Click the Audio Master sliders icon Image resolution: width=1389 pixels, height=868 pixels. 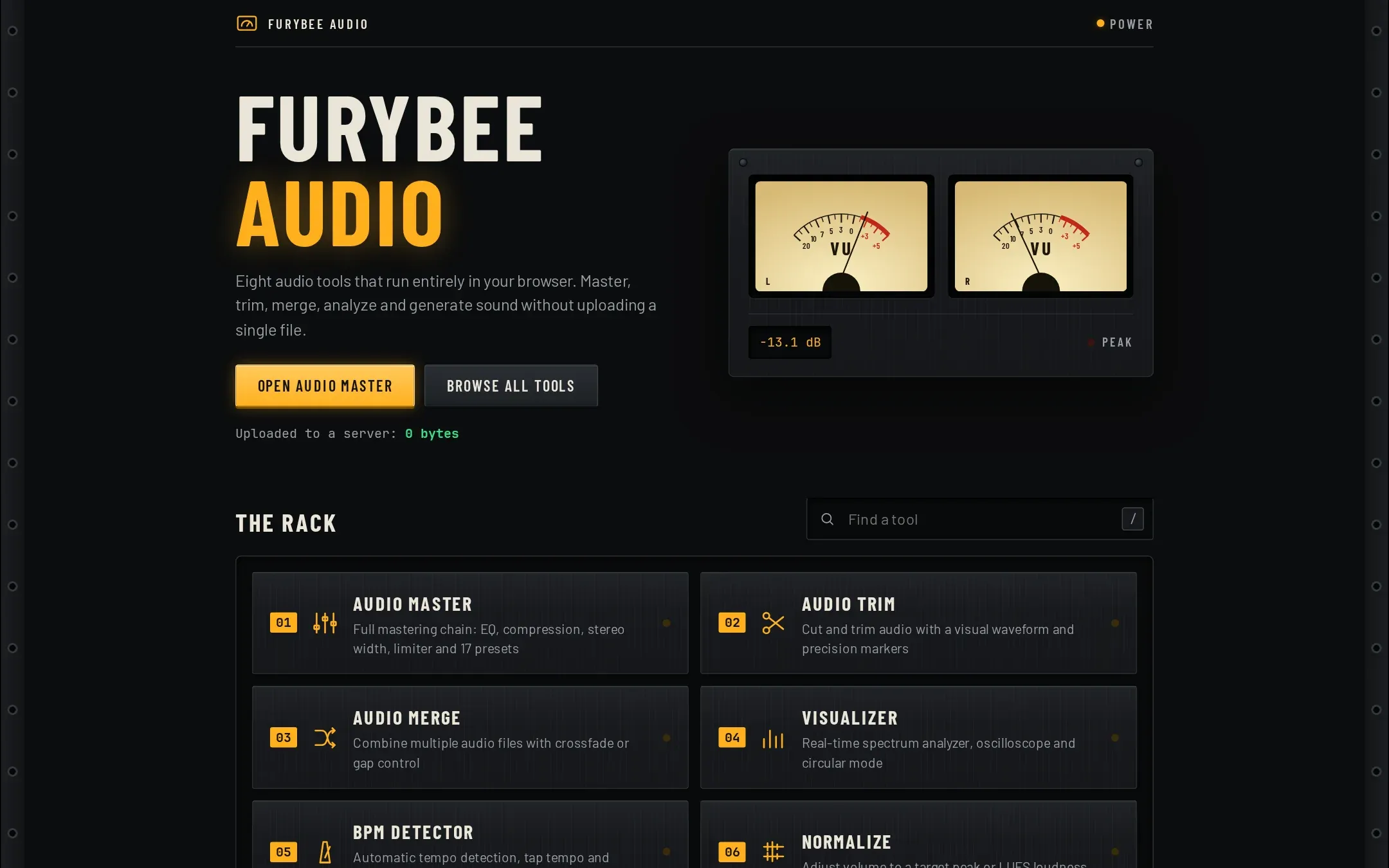(325, 622)
